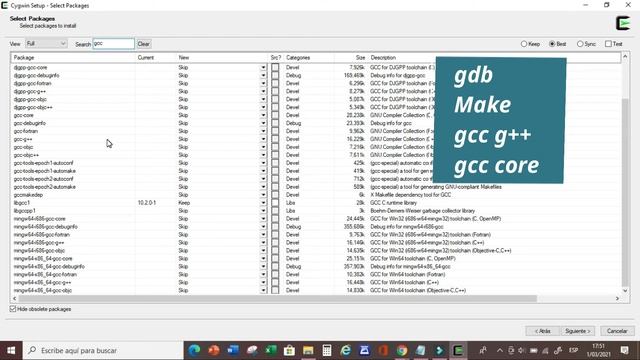Open the version dropdown for gcc-objc
Screen dimensions: 640x360
(x=263, y=147)
